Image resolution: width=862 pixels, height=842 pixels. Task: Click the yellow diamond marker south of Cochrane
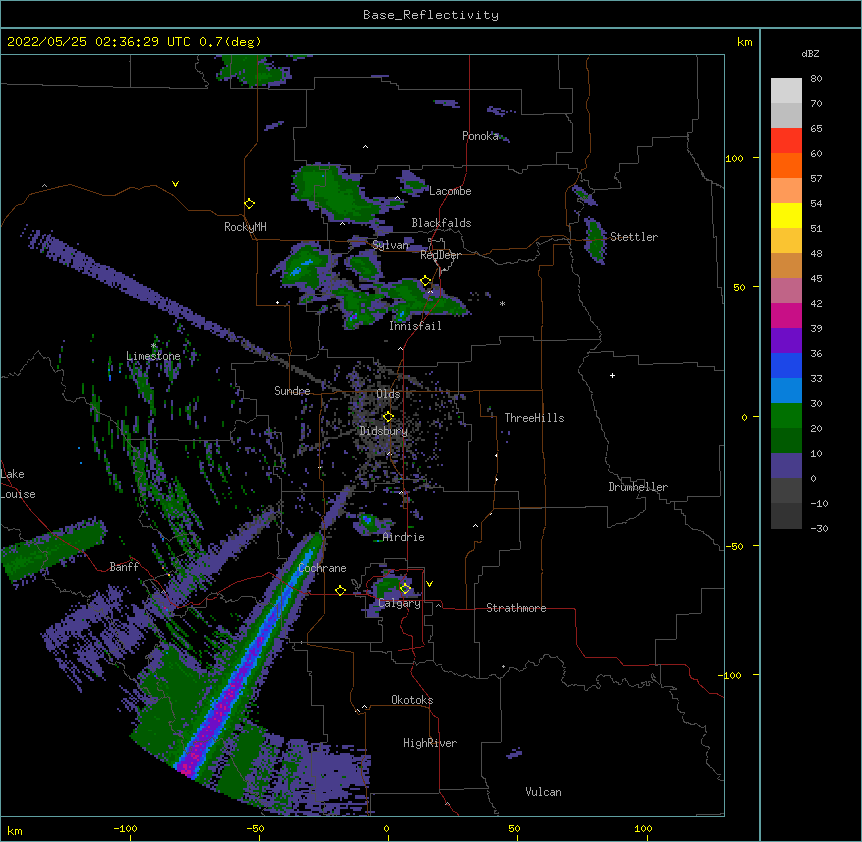point(340,590)
